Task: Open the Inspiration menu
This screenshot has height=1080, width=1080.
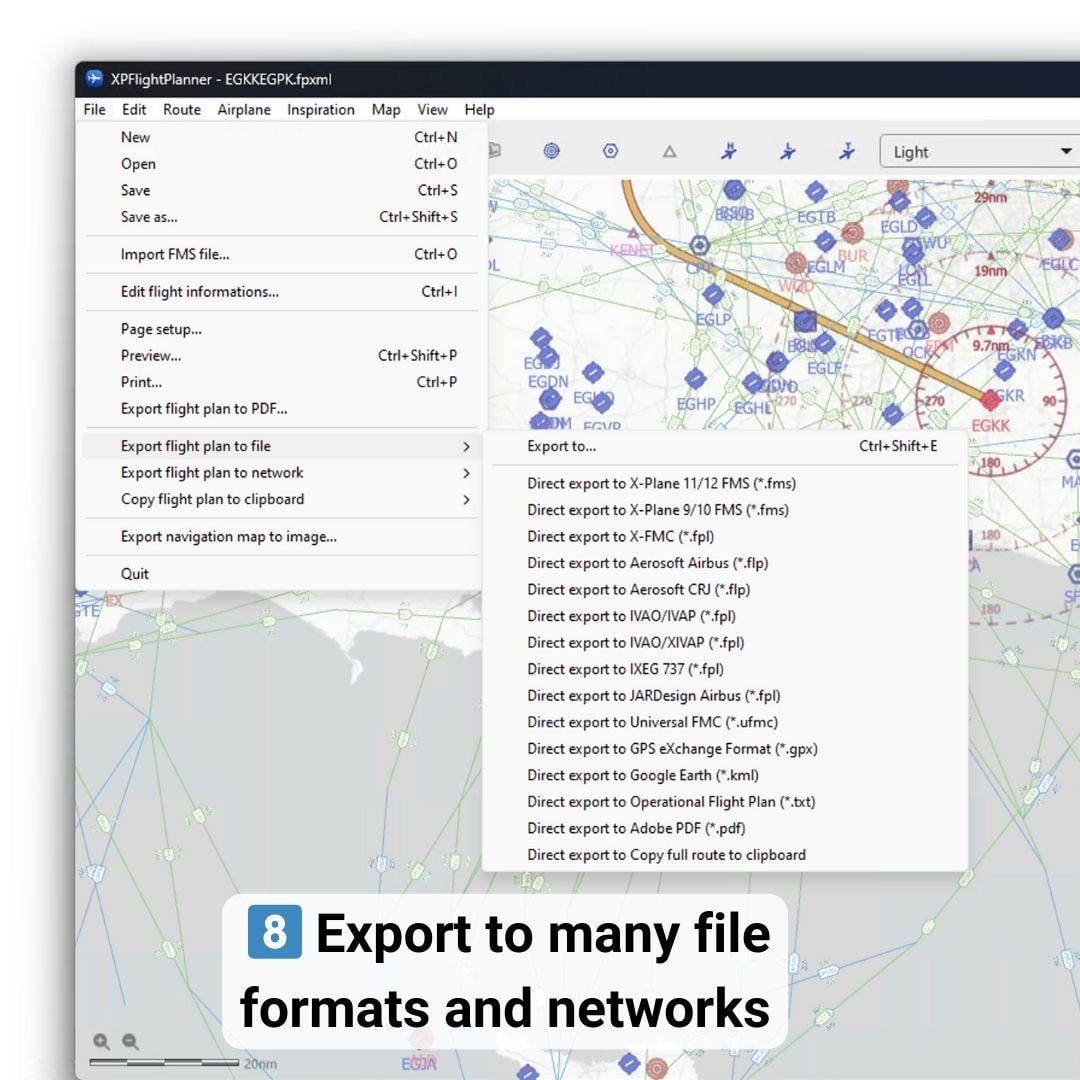Action: coord(321,110)
